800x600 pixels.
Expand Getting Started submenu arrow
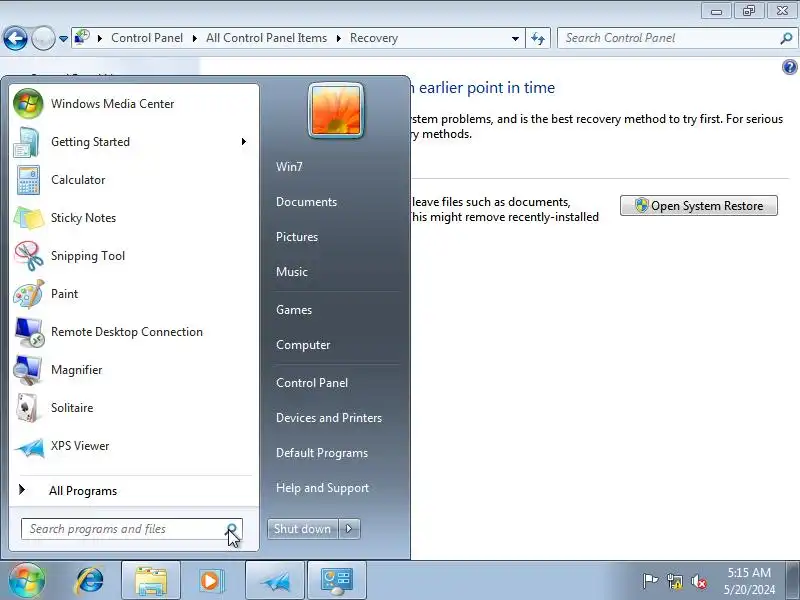coord(244,142)
